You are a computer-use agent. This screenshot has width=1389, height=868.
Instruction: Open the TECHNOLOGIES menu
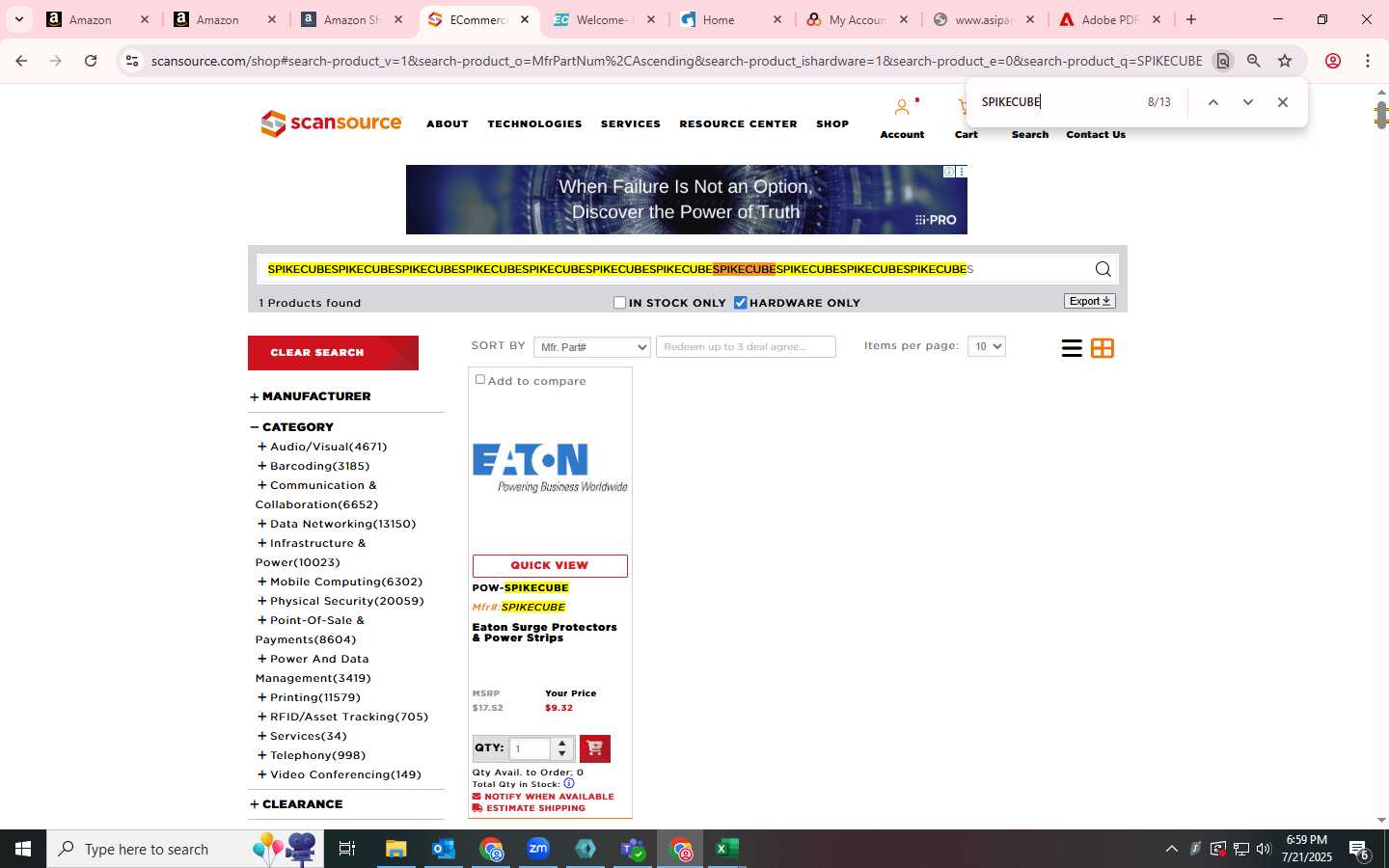click(534, 124)
